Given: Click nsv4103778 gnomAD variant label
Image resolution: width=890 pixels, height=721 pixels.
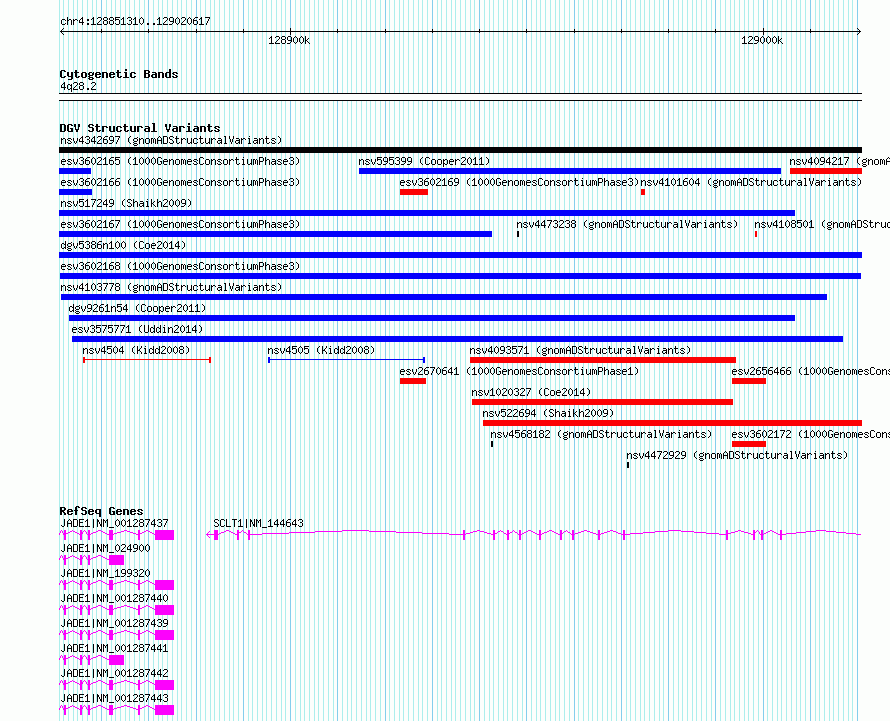Looking at the screenshot, I should pyautogui.click(x=171, y=287).
